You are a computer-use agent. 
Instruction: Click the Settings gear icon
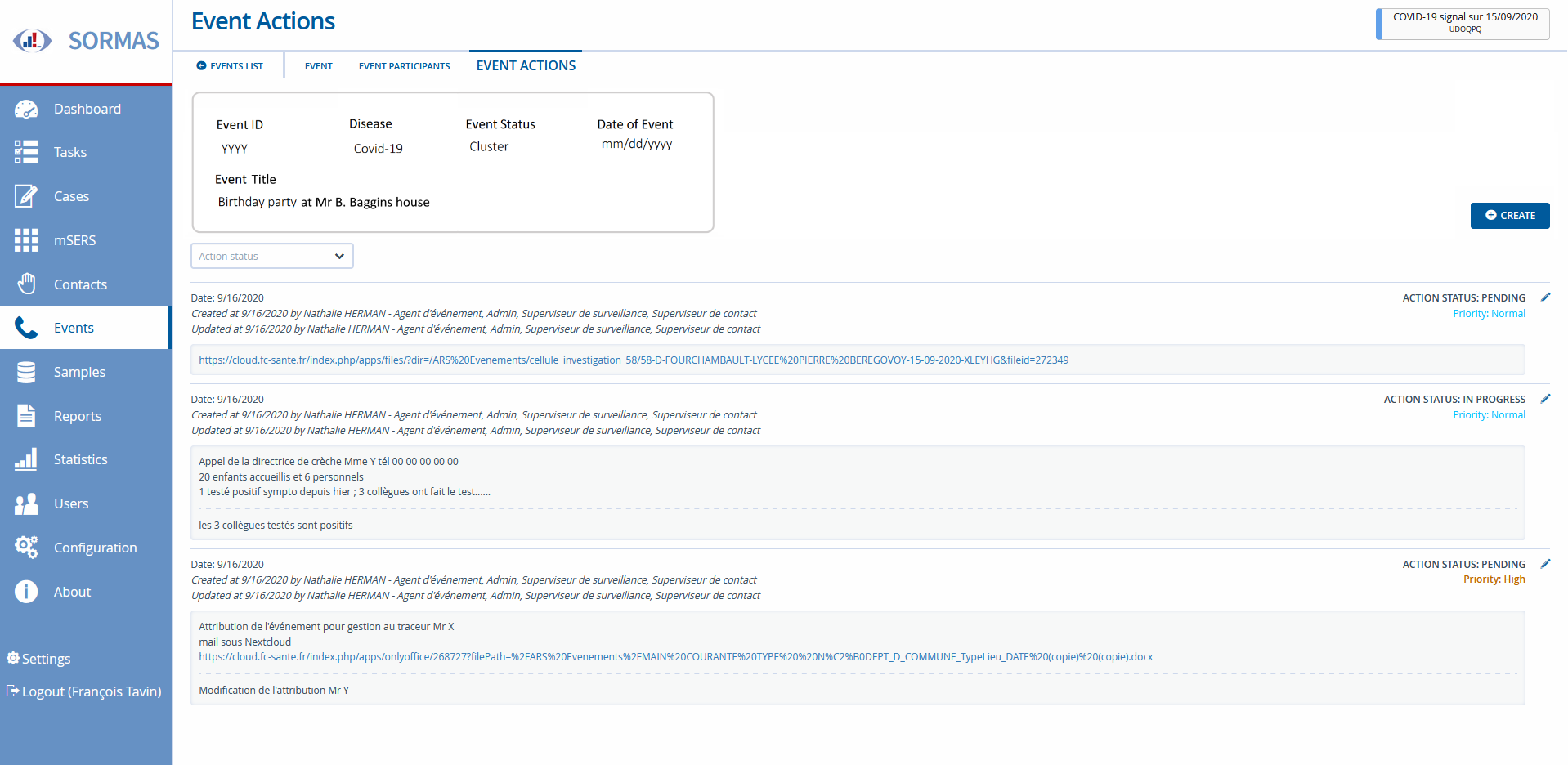(x=13, y=658)
